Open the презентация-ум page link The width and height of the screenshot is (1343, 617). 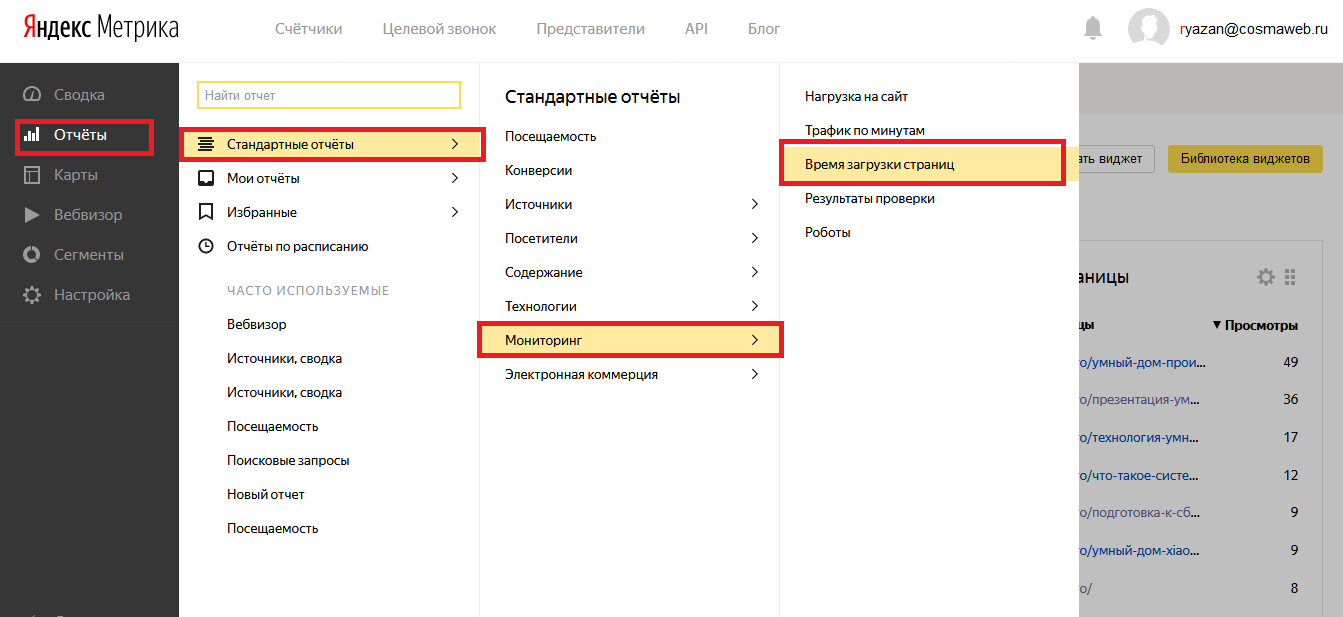tap(1139, 399)
